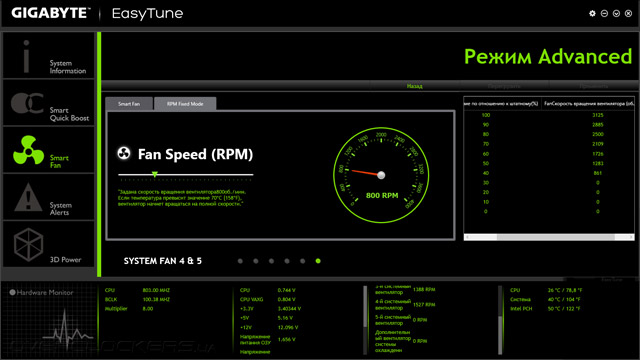
Task: Click the green Назад button
Action: click(x=415, y=86)
